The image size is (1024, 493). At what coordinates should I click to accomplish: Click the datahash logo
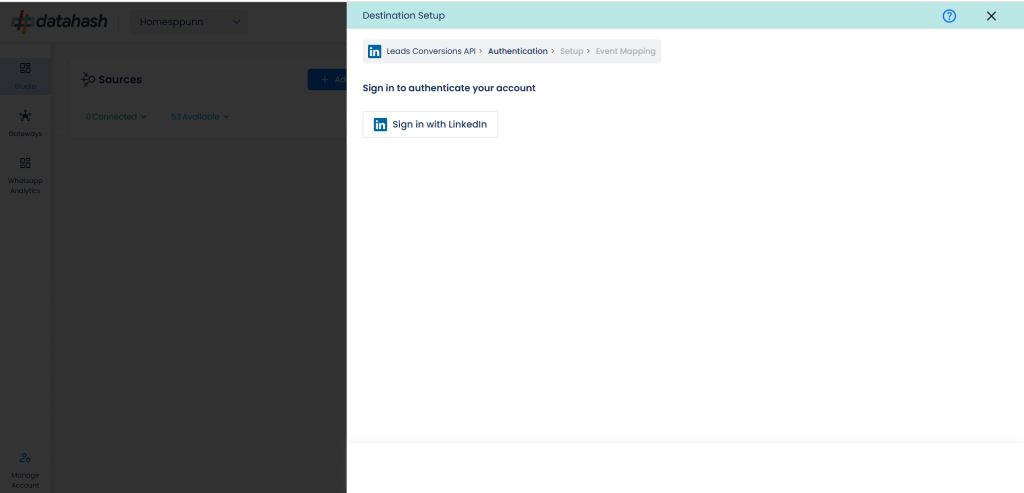[x=59, y=22]
